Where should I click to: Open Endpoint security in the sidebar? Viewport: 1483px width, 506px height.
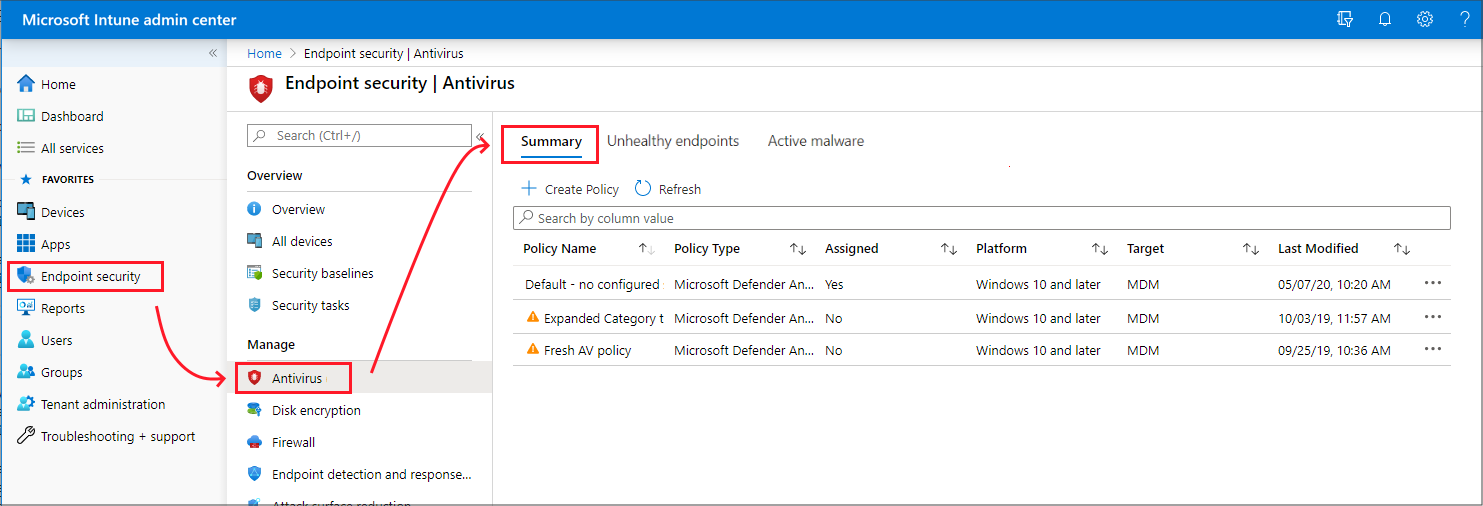click(x=90, y=276)
